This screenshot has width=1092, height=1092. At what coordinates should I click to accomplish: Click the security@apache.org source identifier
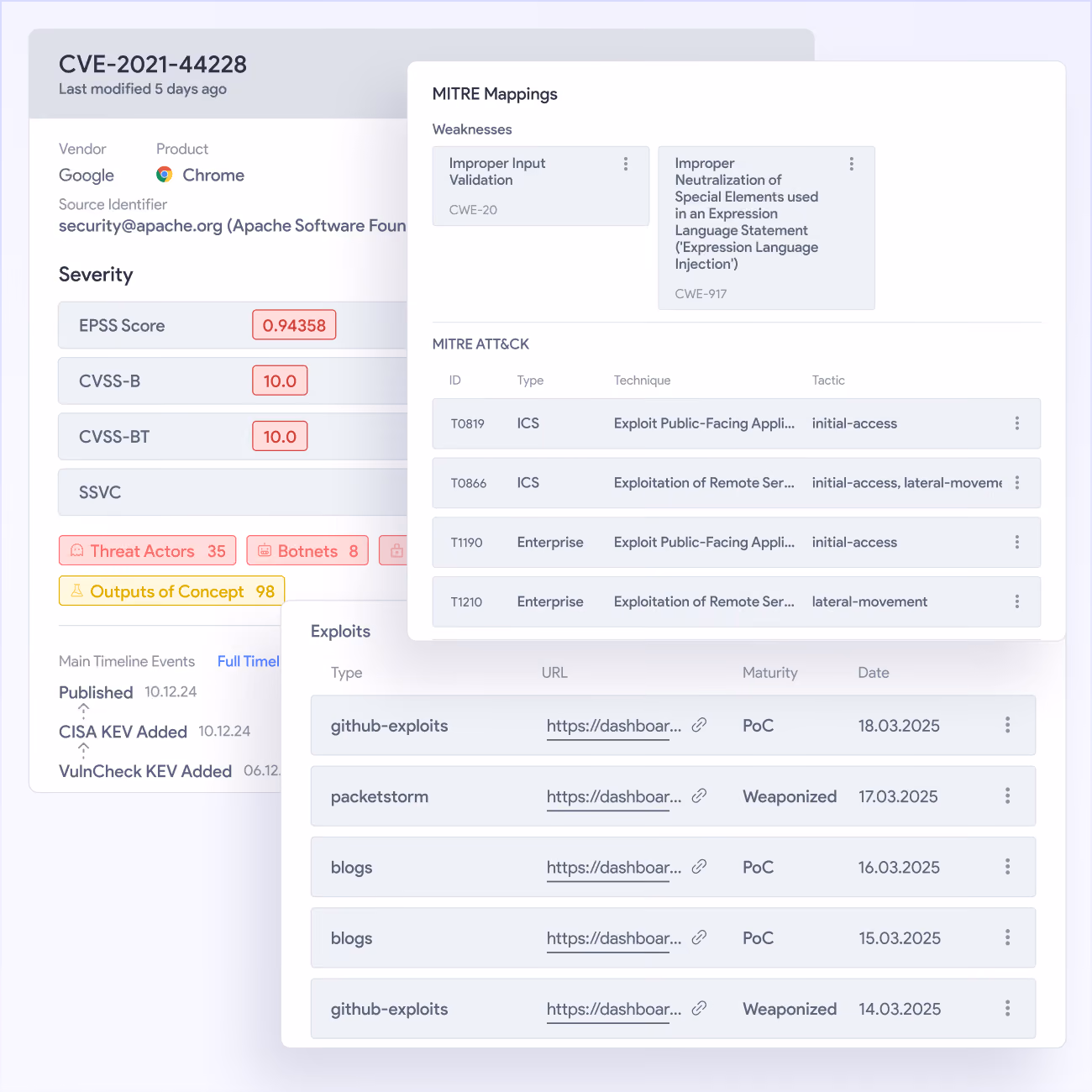[x=233, y=225]
